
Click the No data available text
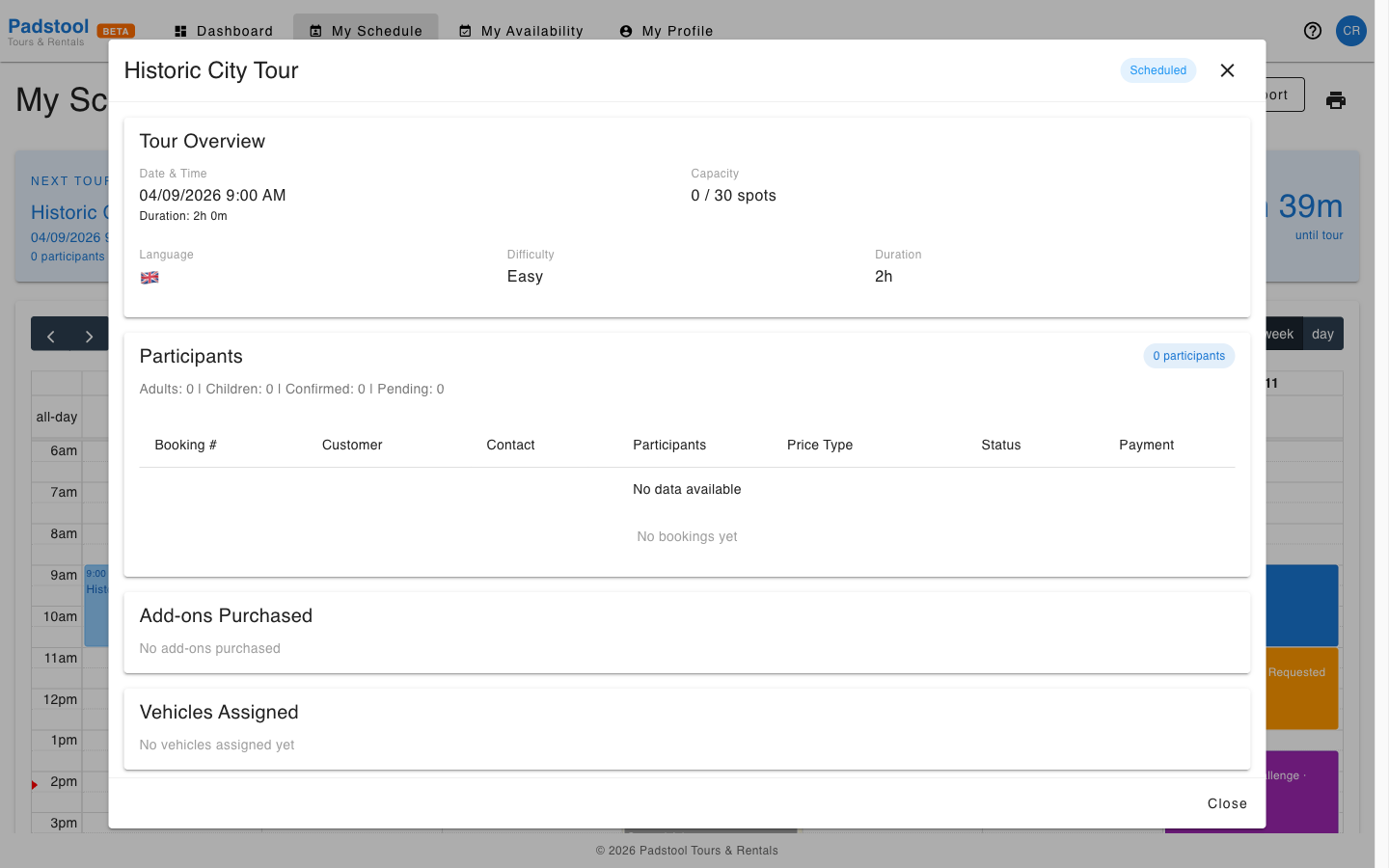click(687, 489)
